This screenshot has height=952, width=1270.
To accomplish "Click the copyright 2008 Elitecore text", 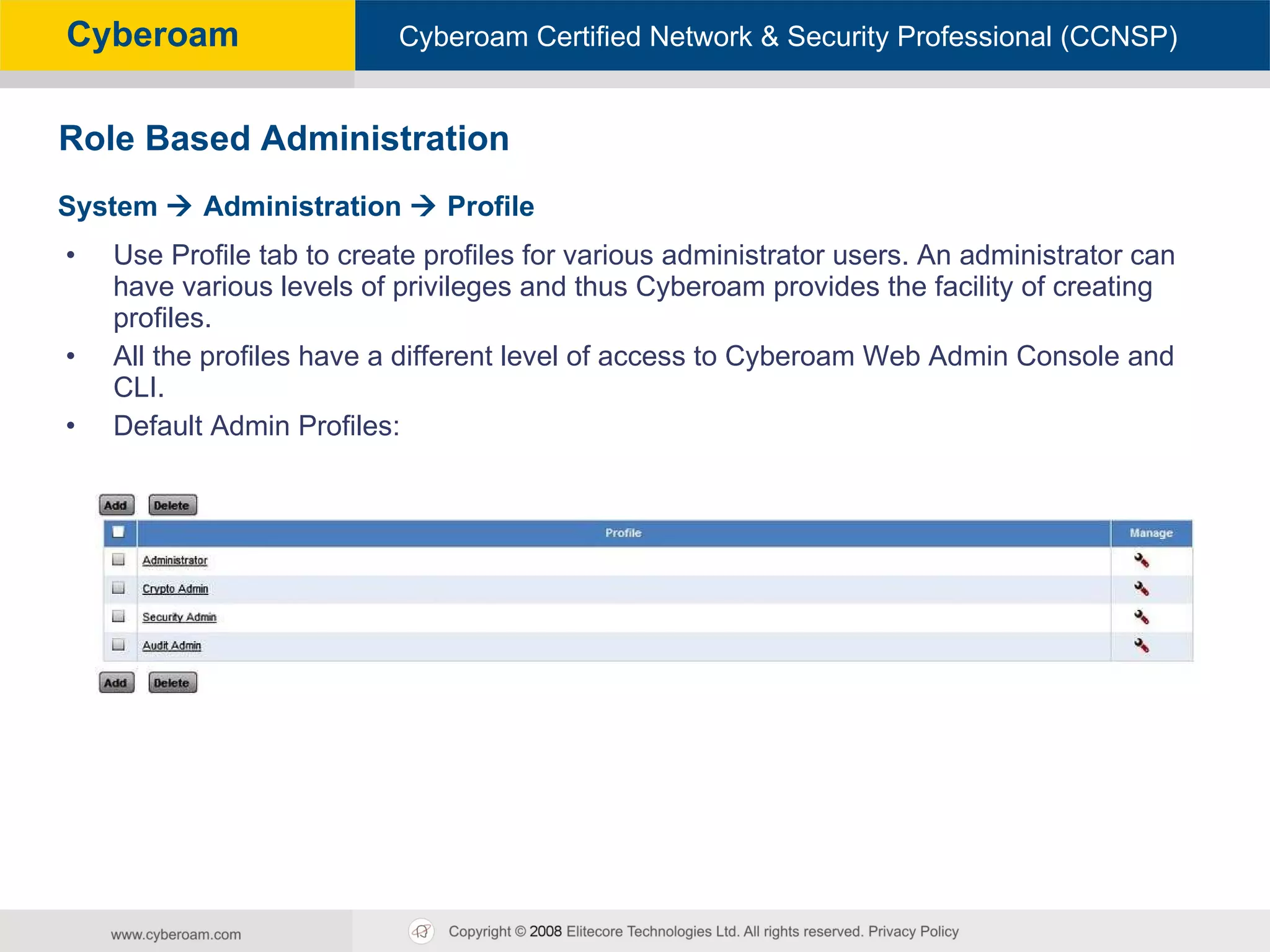I will [656, 932].
